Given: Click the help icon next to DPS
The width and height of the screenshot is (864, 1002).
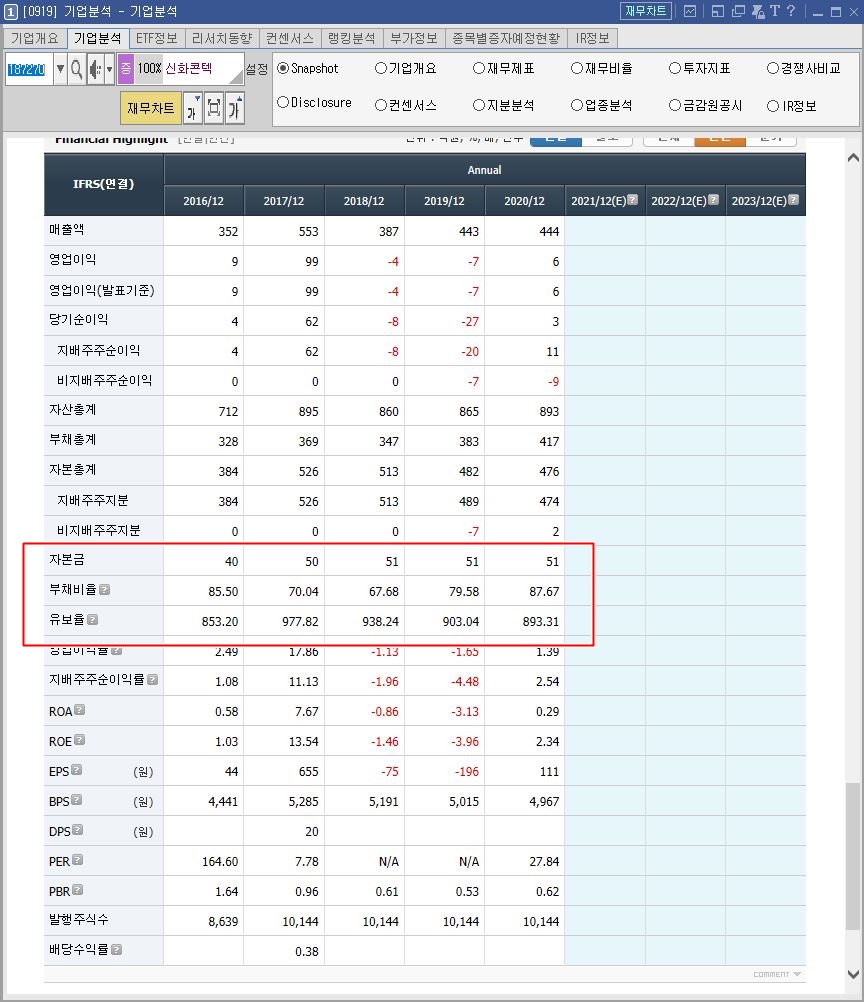Looking at the screenshot, I should click(77, 829).
